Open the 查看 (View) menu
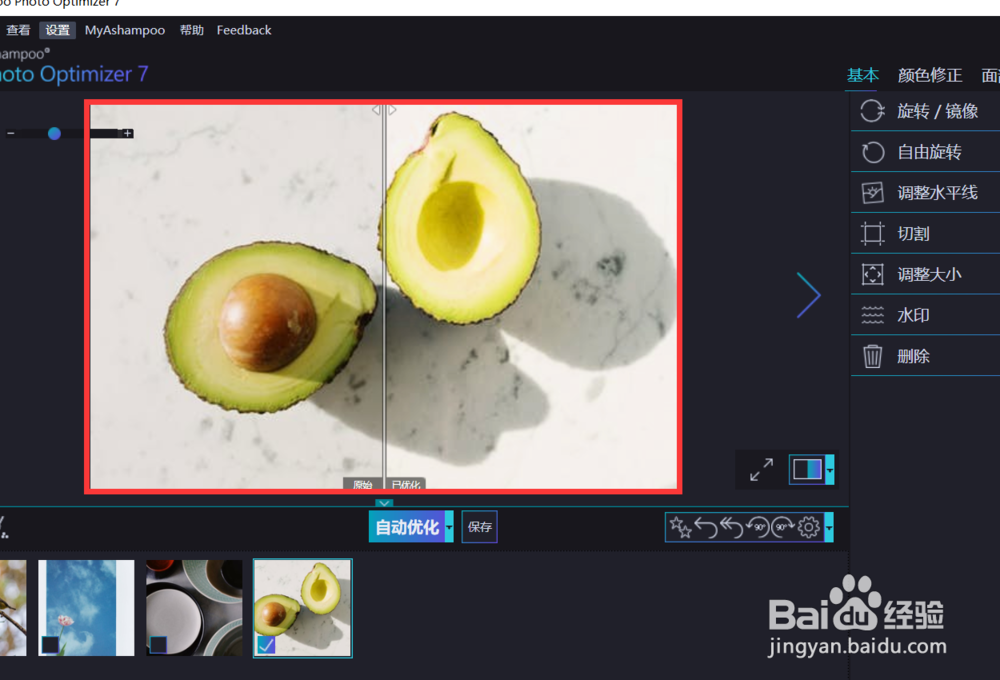 18,30
